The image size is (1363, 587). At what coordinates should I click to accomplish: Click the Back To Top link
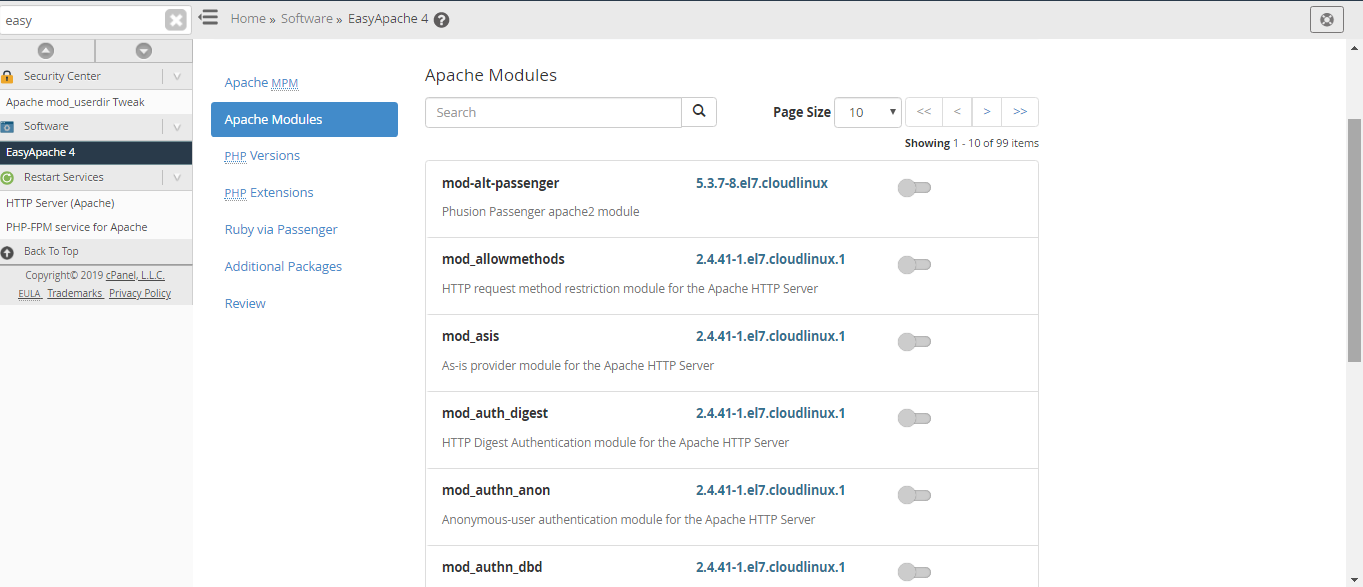pyautogui.click(x=51, y=252)
